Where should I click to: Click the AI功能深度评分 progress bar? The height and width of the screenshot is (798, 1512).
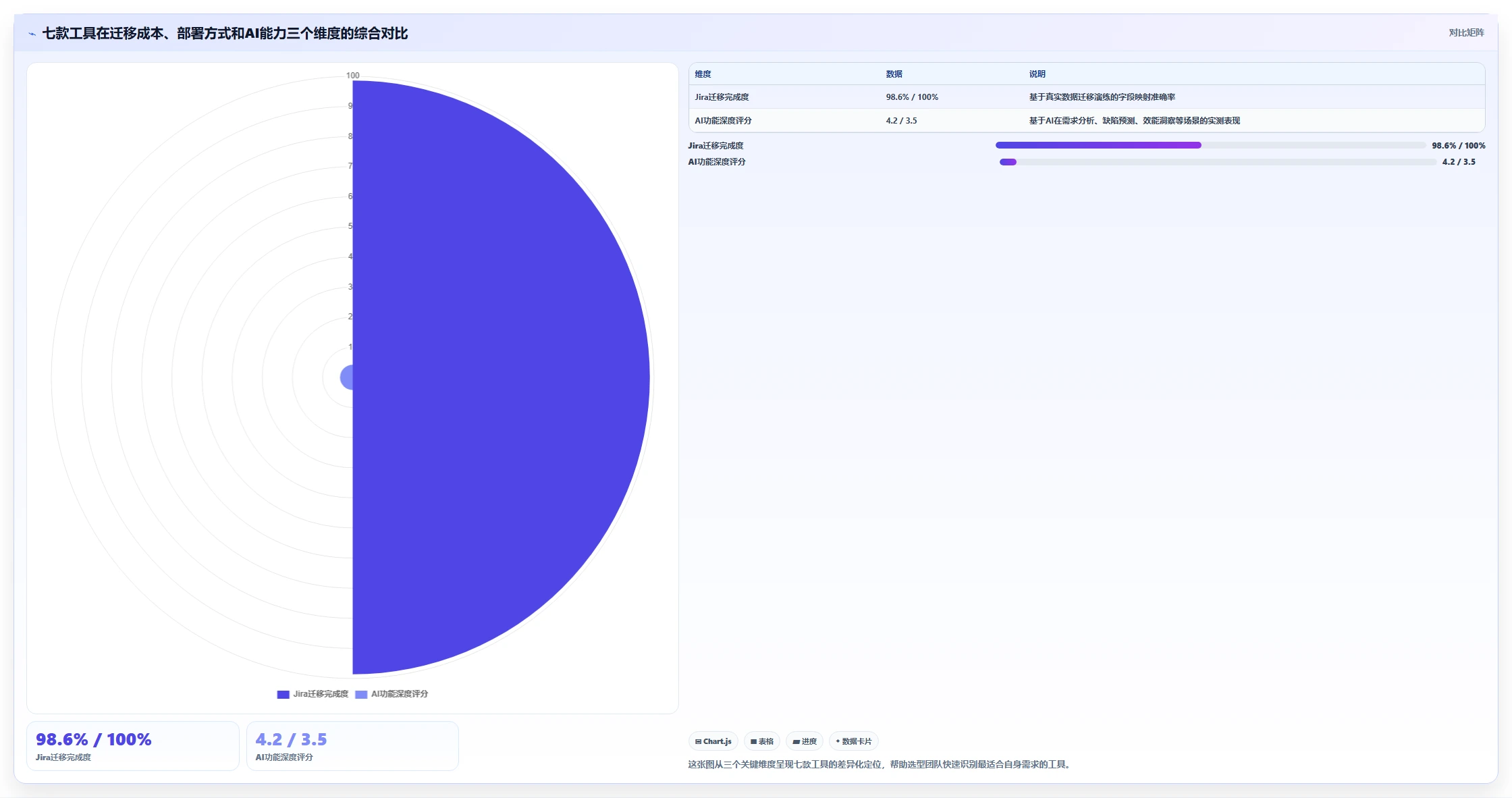pos(1218,162)
